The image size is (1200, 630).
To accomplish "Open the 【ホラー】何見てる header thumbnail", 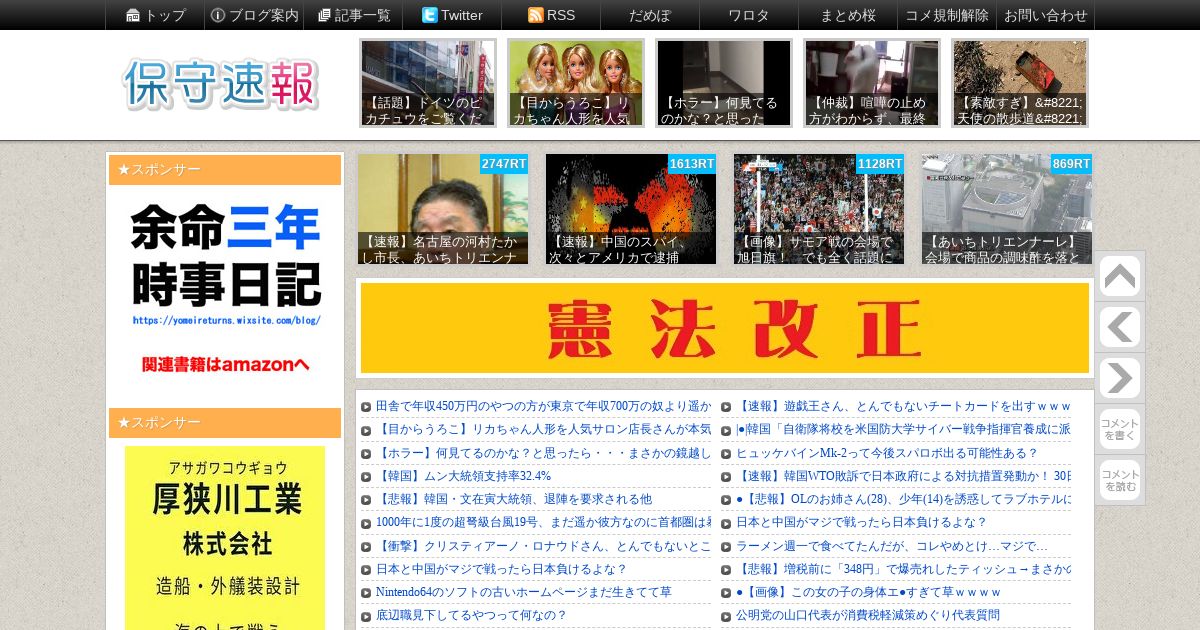I will pos(724,83).
